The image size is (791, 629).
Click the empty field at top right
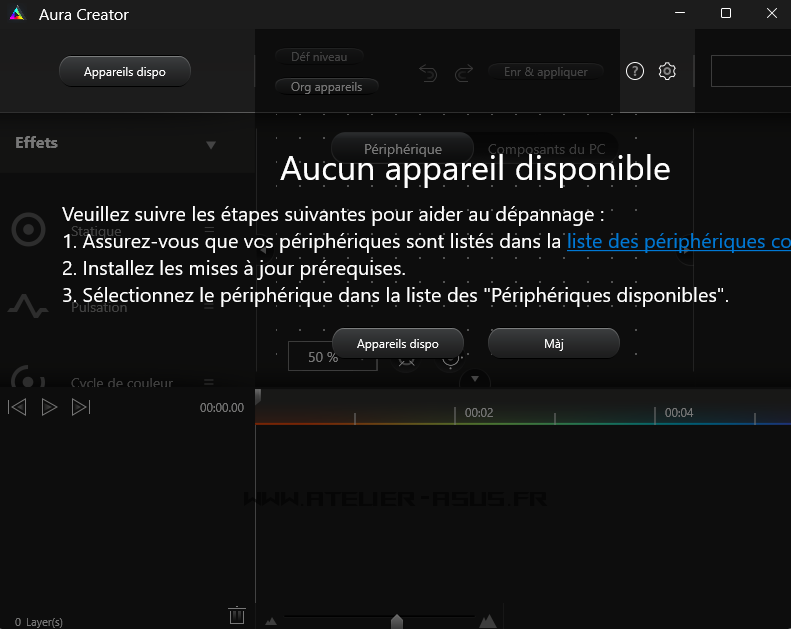[x=750, y=72]
